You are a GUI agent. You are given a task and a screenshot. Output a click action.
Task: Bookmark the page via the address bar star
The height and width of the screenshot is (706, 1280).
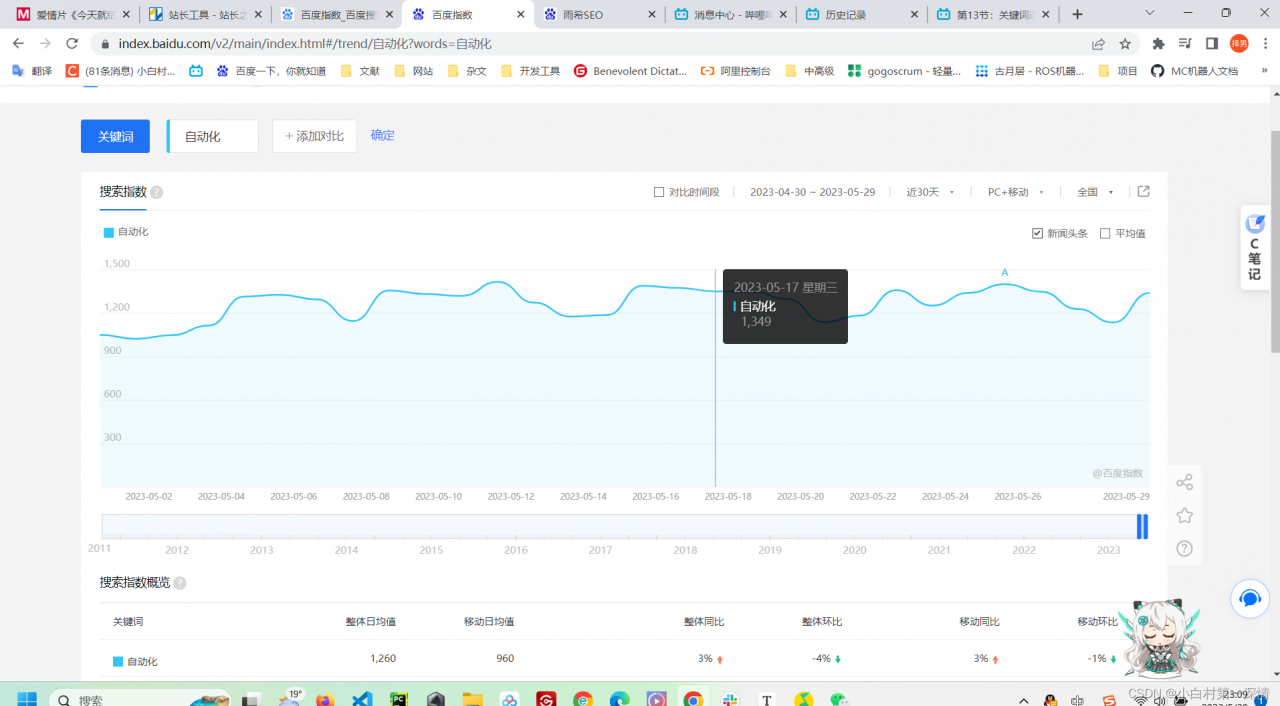coord(1126,43)
